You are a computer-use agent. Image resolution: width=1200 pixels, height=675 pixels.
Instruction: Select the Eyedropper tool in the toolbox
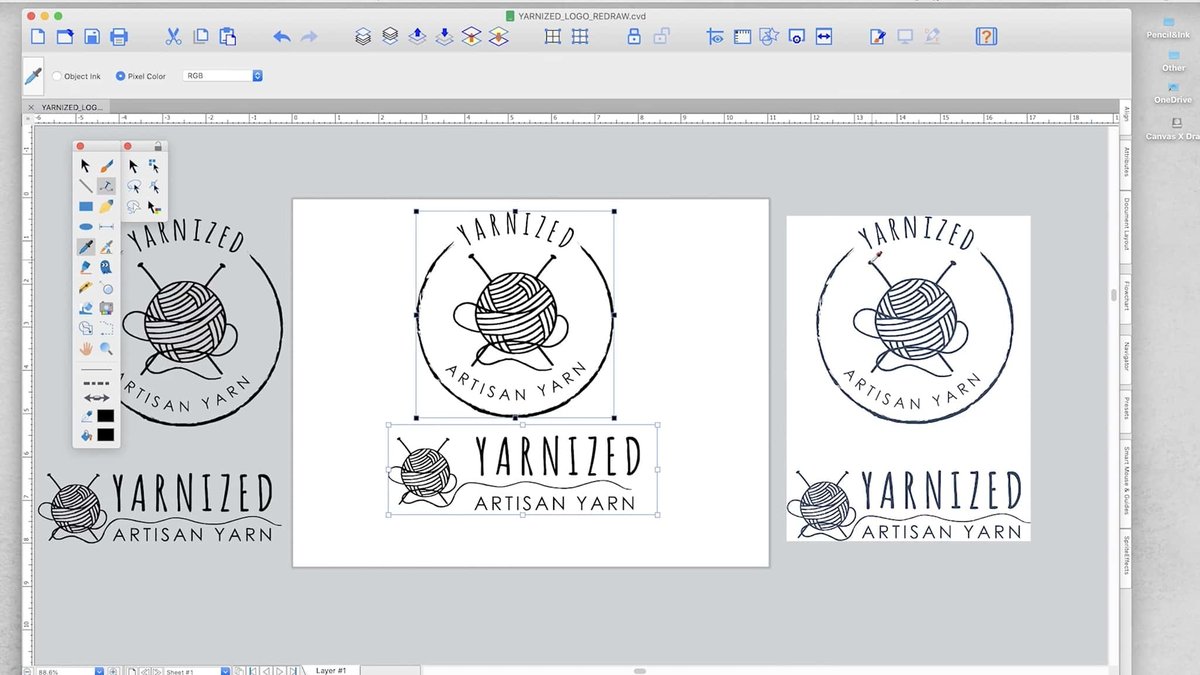(x=85, y=247)
